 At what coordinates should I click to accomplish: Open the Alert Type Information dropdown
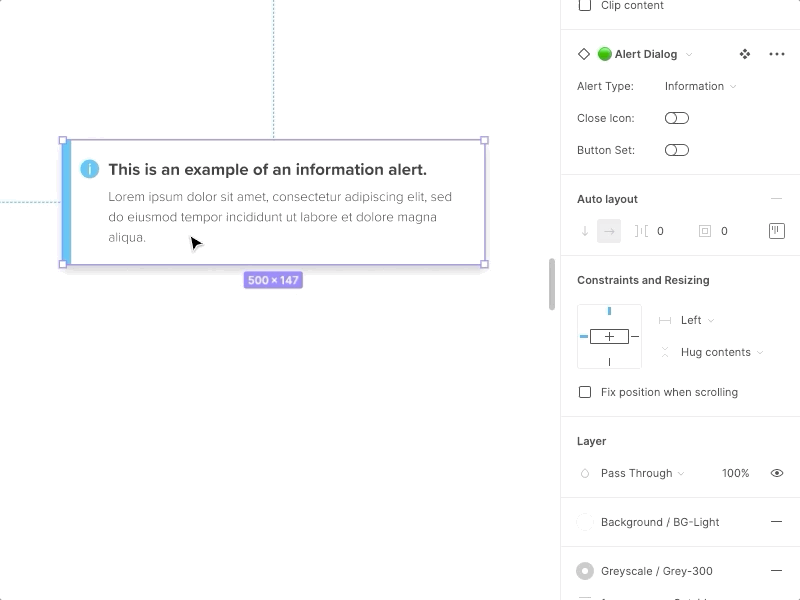coord(700,86)
